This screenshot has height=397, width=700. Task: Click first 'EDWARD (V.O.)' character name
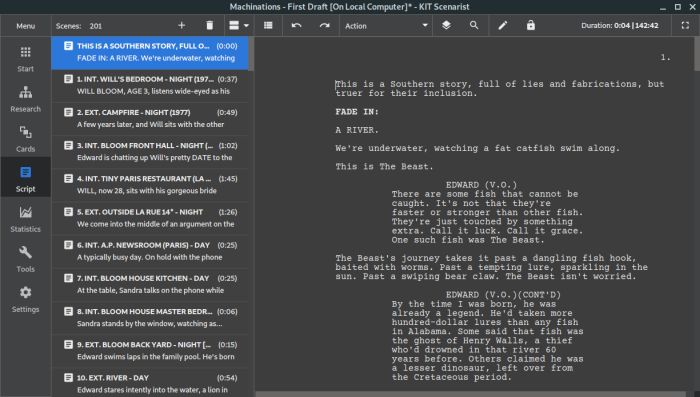[481, 185]
